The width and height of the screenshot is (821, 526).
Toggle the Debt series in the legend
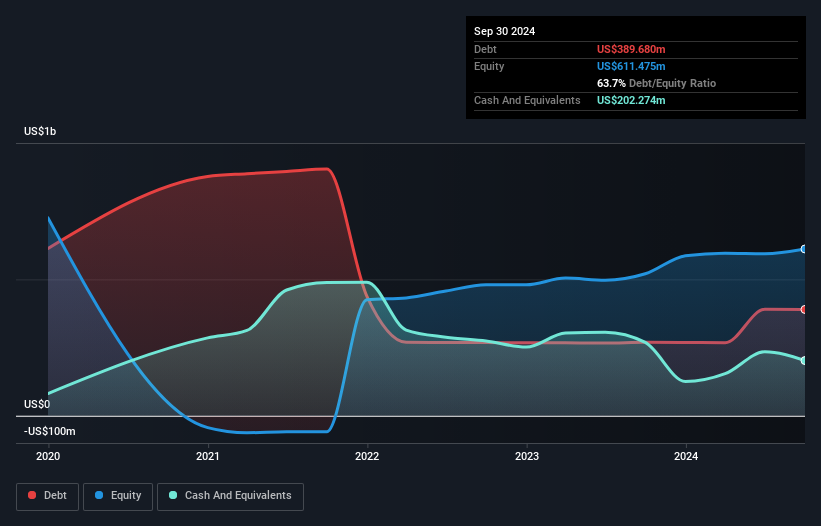click(48, 496)
